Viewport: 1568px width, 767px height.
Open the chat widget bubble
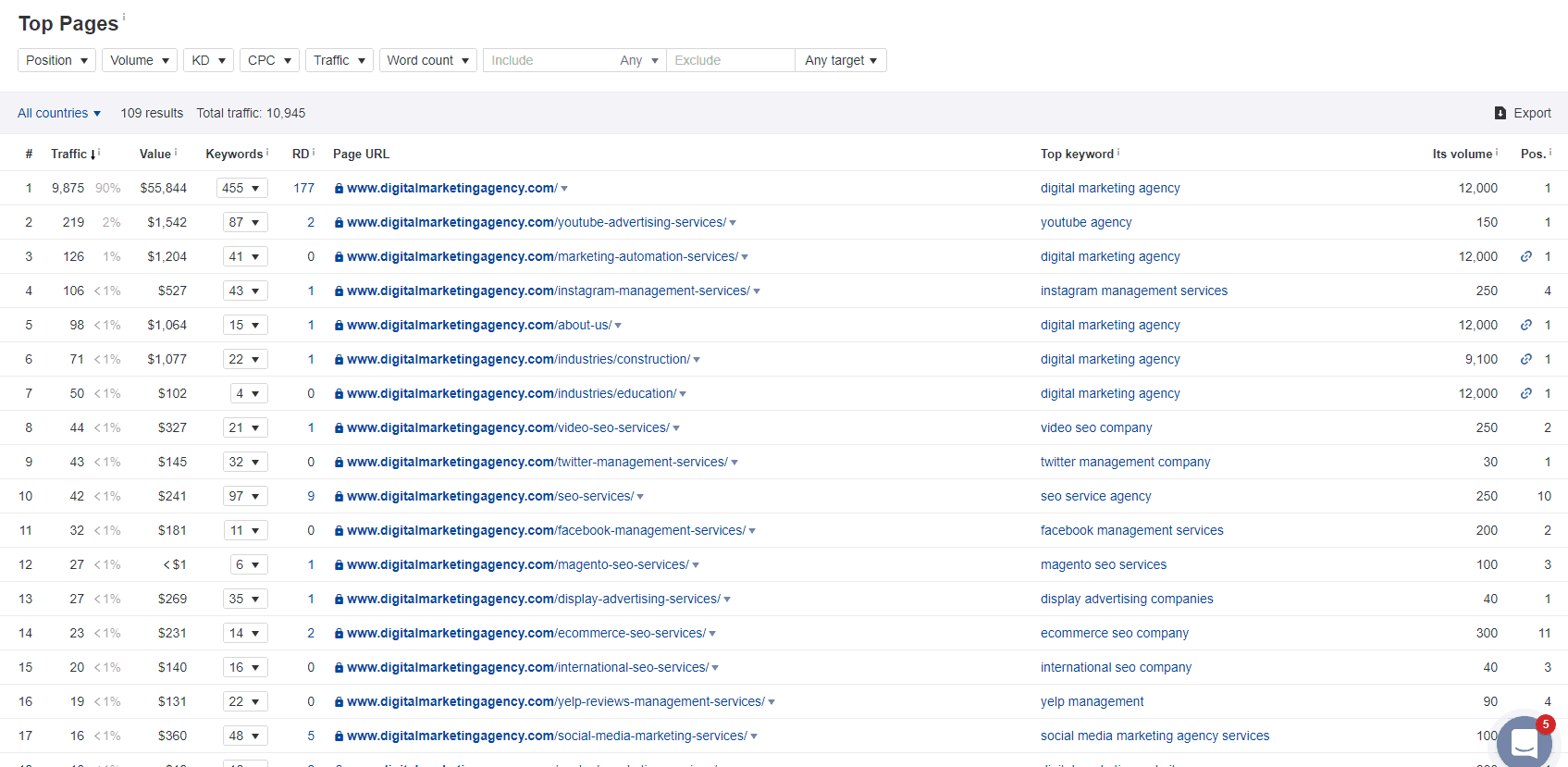point(1524,741)
